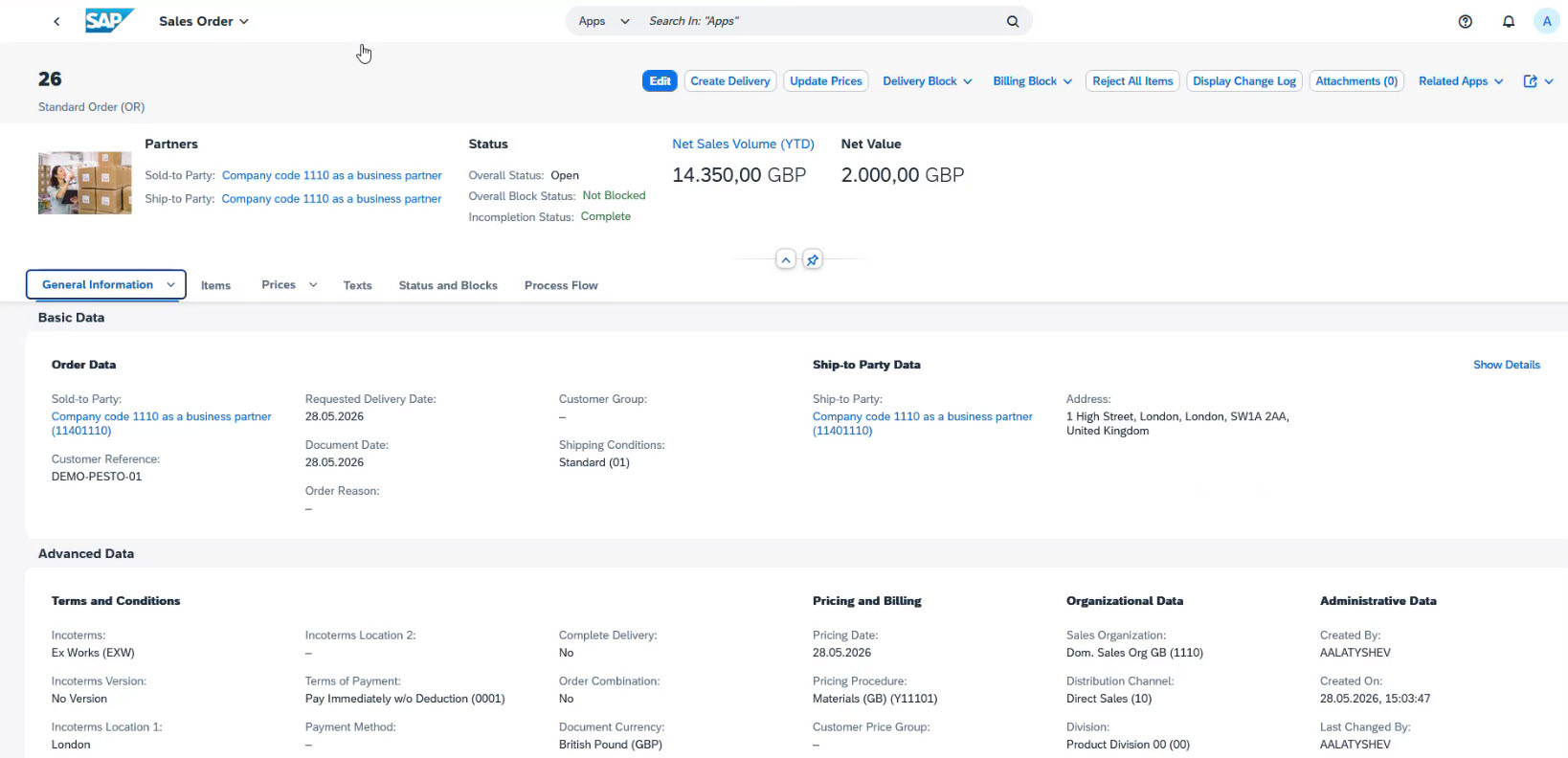Open the share options chevron
This screenshot has height=758, width=1568.
point(1549,81)
